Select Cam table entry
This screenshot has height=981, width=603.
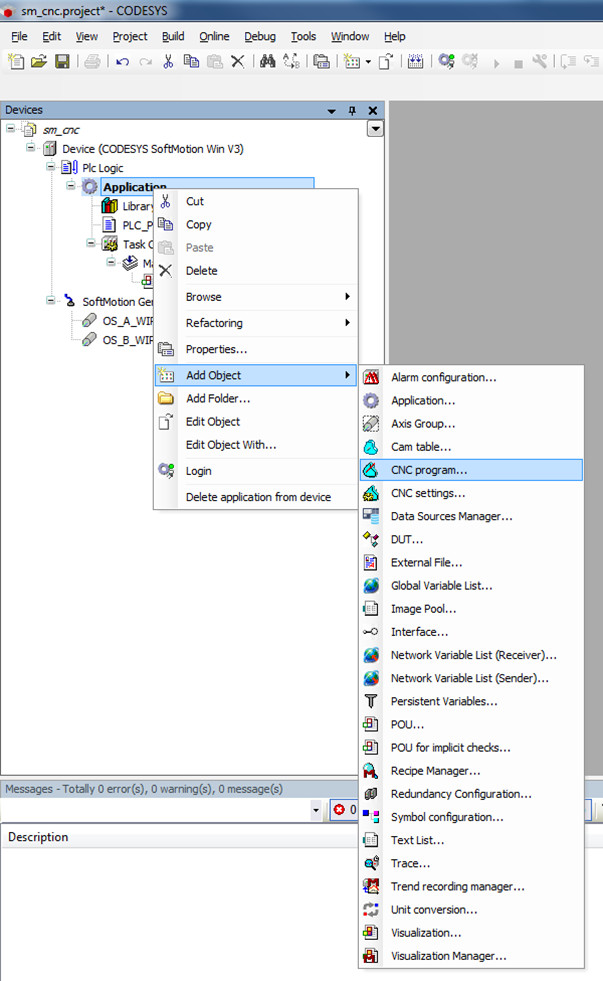click(472, 447)
